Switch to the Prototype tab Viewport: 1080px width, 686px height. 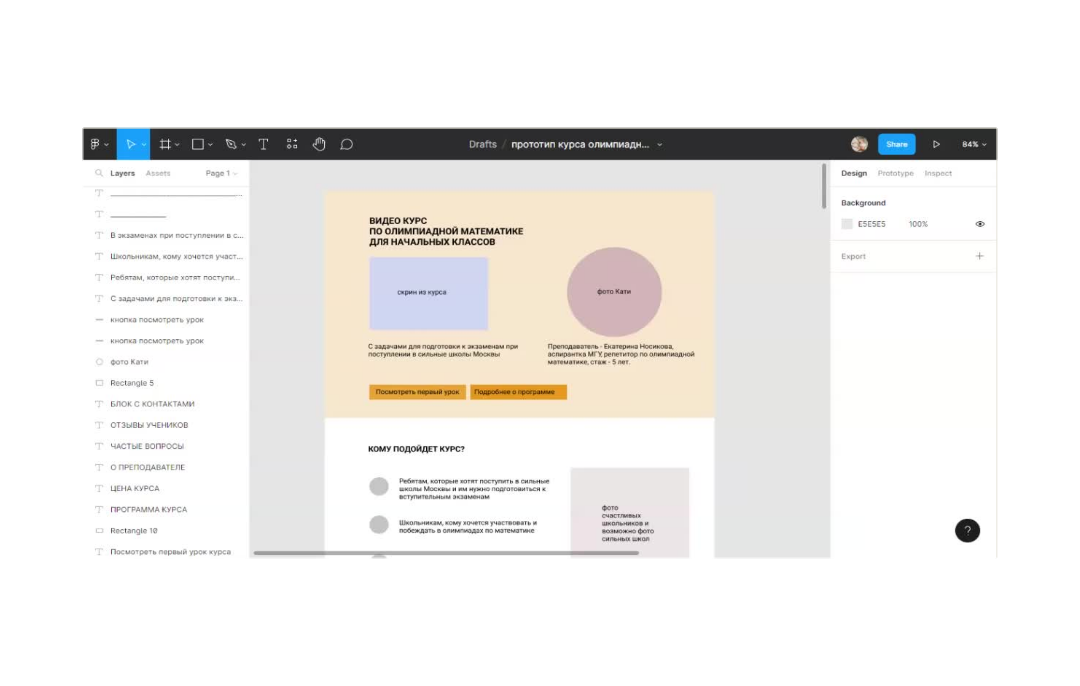click(x=895, y=173)
